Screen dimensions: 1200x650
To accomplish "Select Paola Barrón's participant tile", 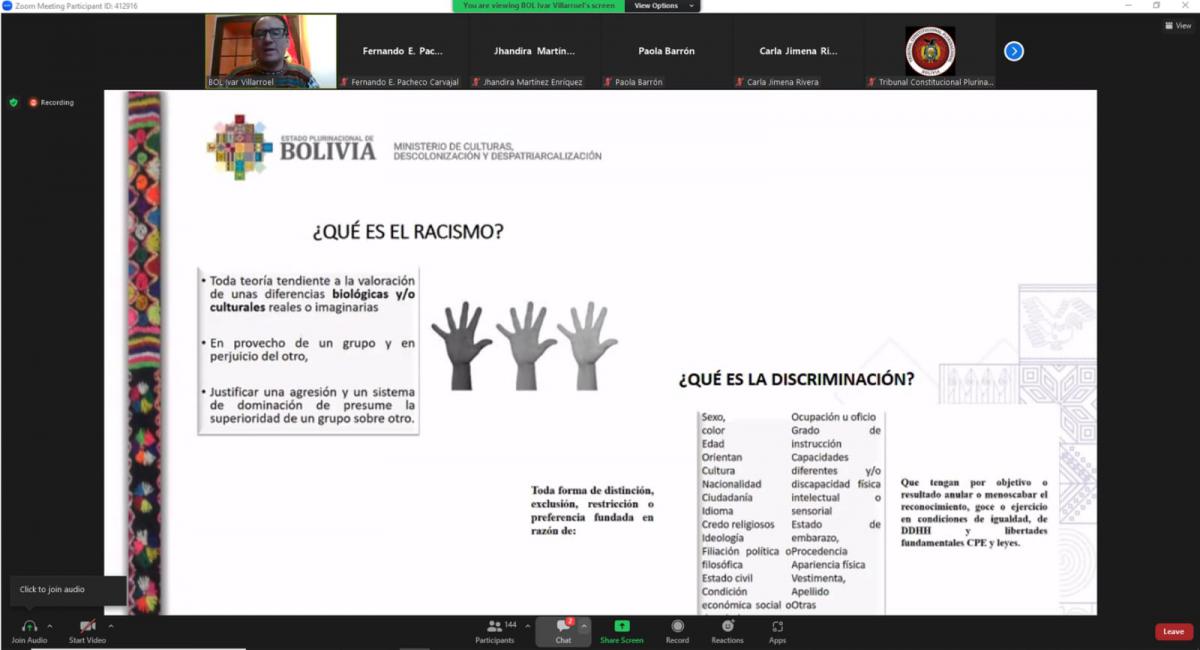I will click(x=666, y=52).
